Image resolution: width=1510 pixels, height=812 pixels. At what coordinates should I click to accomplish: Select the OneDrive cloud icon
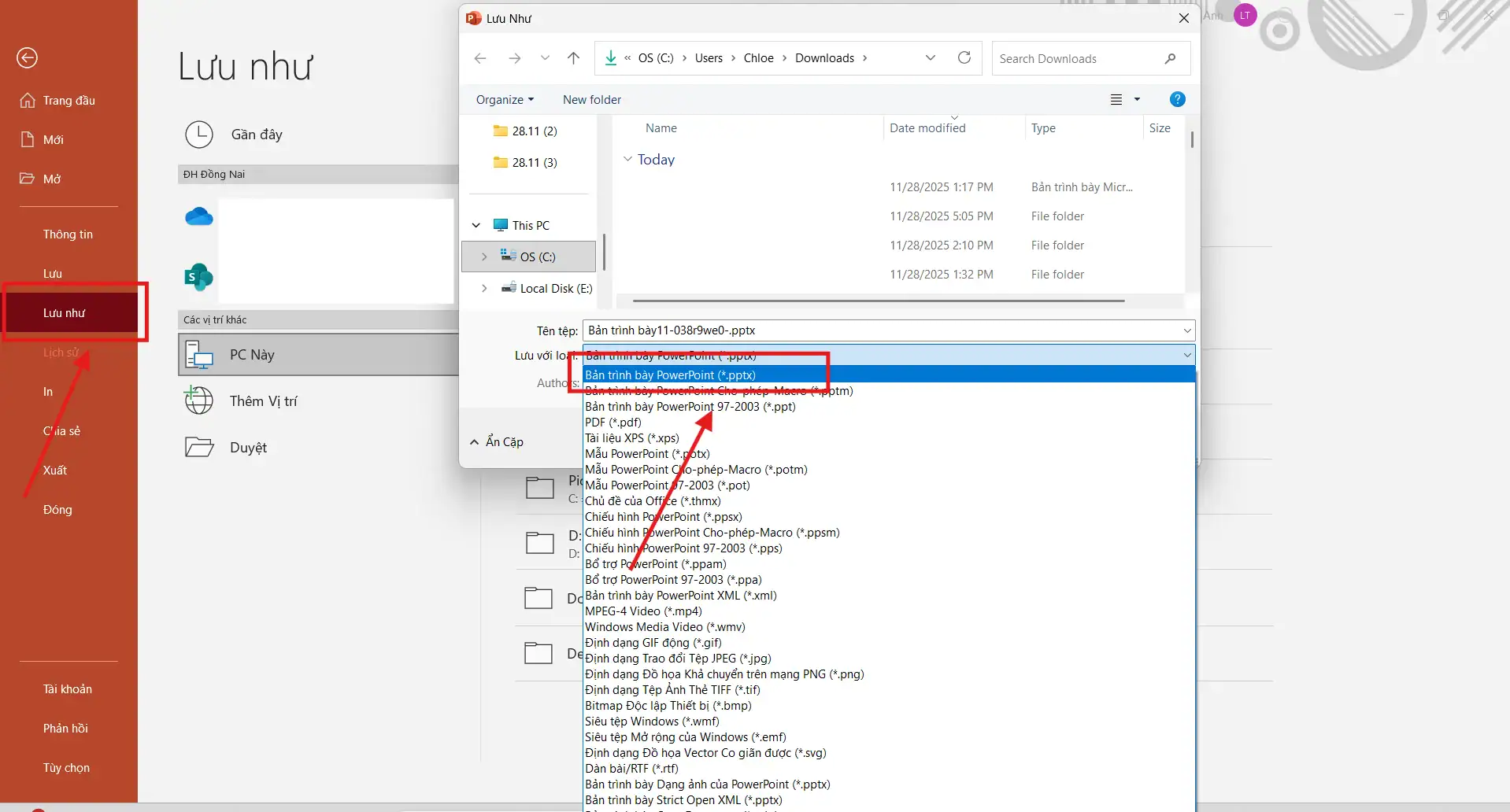coord(198,216)
